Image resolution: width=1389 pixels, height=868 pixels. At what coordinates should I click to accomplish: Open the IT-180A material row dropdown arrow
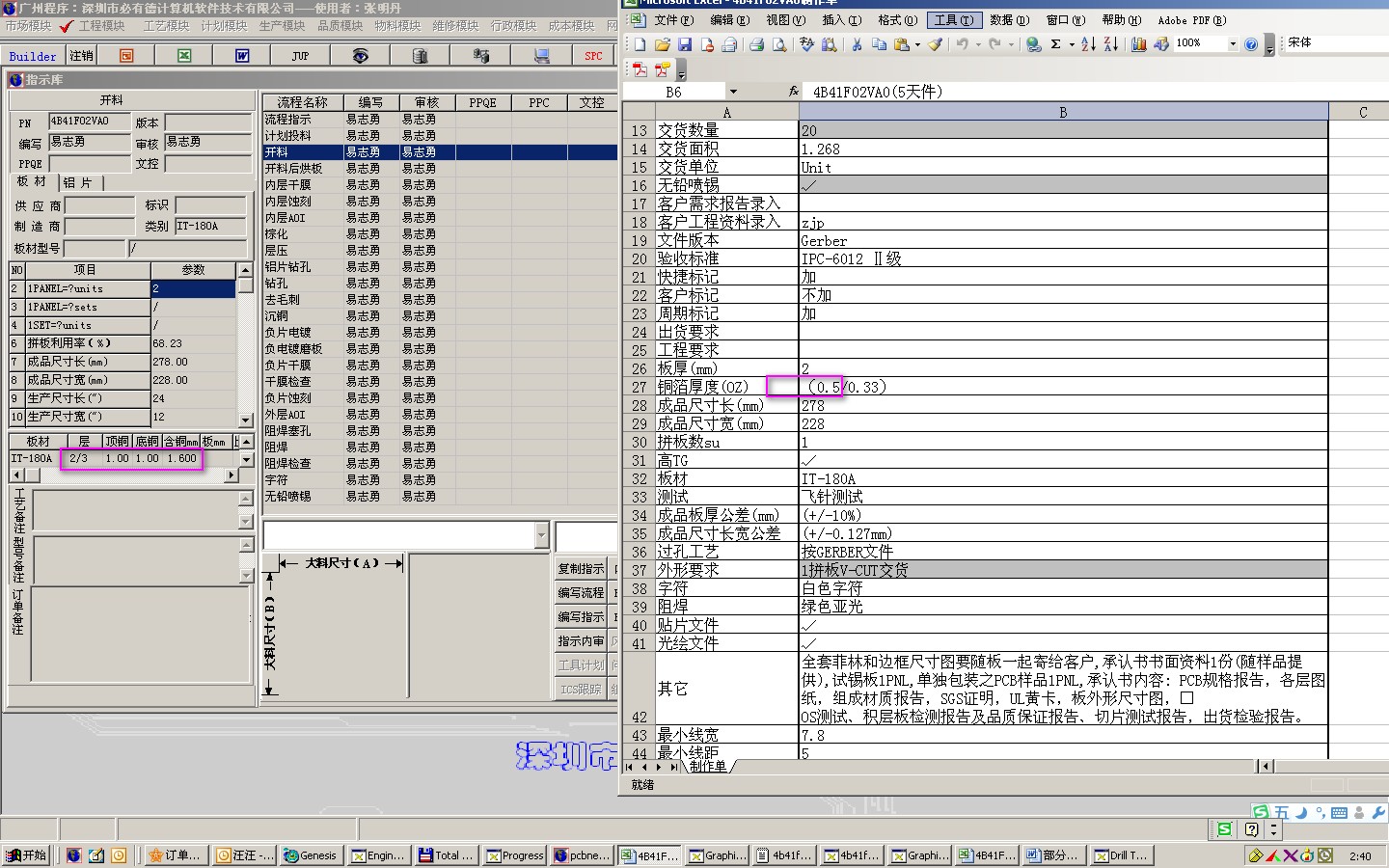click(x=246, y=459)
